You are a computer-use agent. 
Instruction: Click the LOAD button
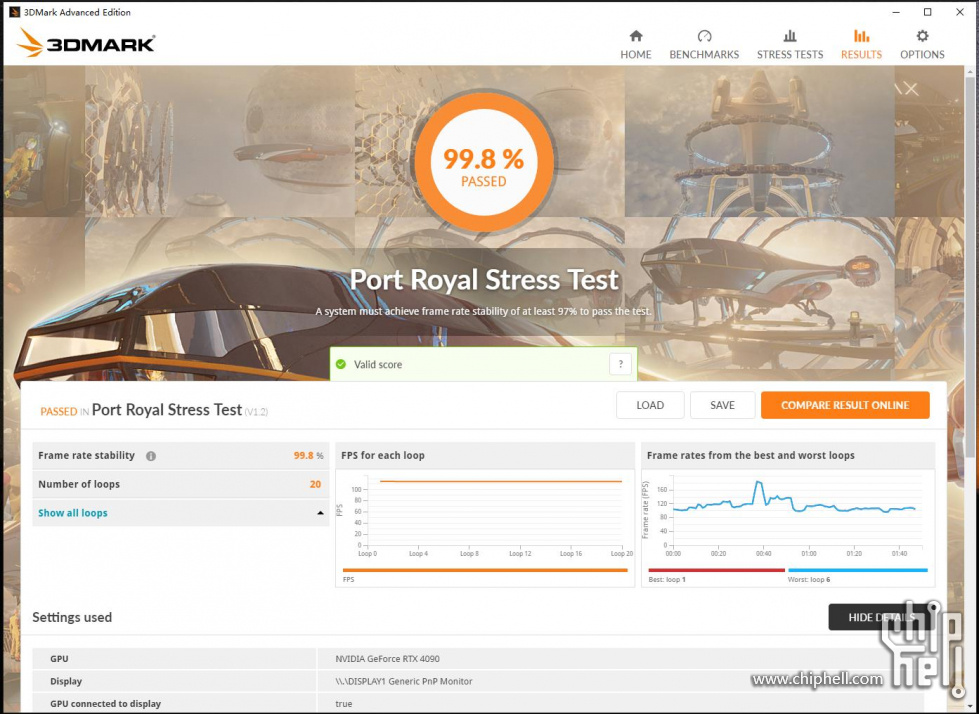pos(650,405)
